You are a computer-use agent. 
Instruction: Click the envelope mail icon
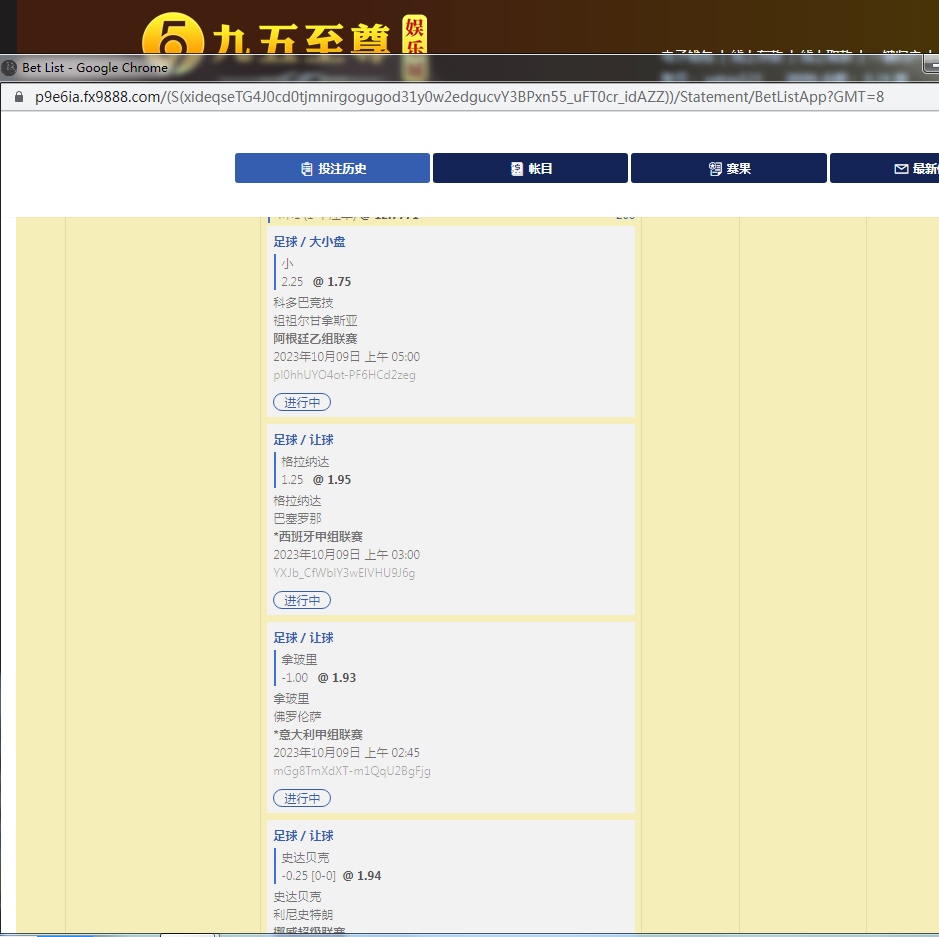[x=901, y=169]
